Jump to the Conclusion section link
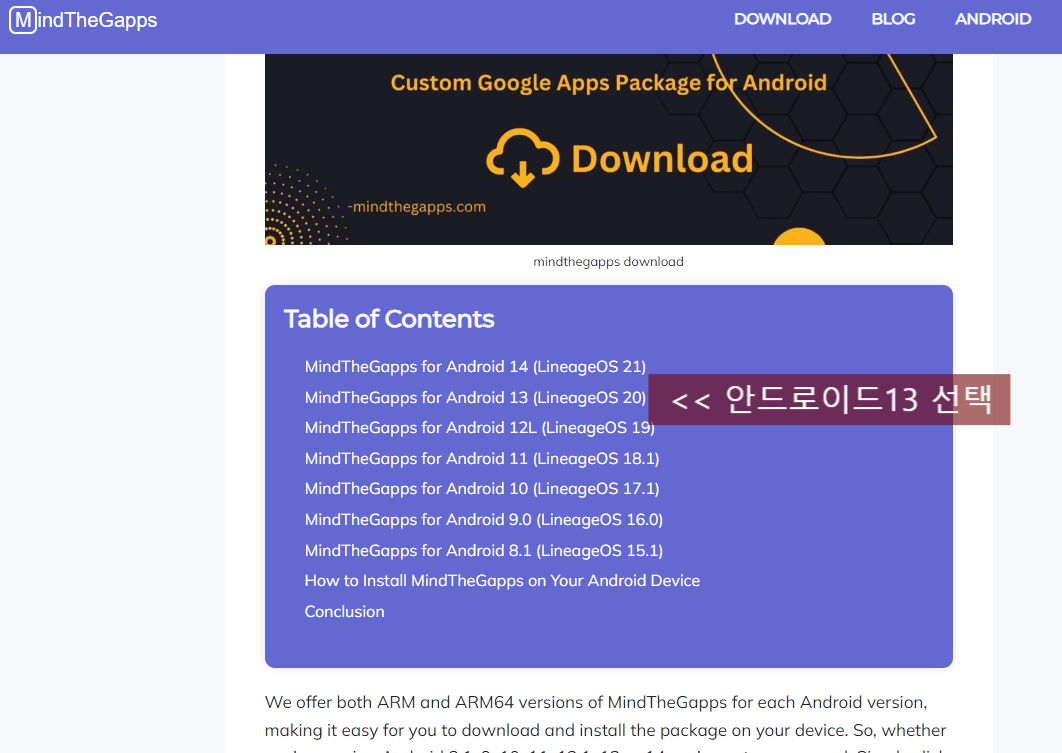This screenshot has width=1062, height=753. pos(344,611)
